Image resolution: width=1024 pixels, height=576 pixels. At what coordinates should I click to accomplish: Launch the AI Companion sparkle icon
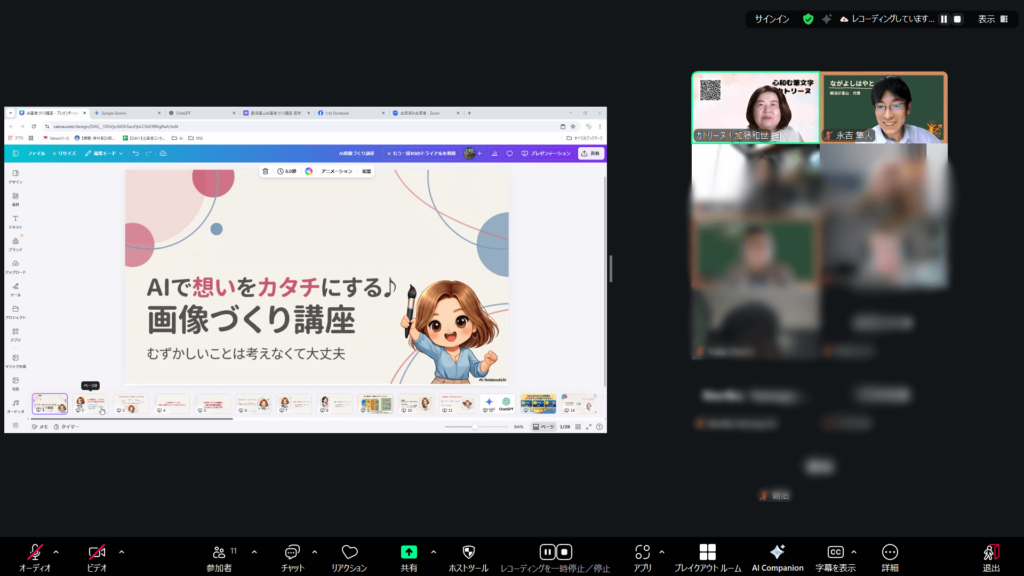[777, 552]
